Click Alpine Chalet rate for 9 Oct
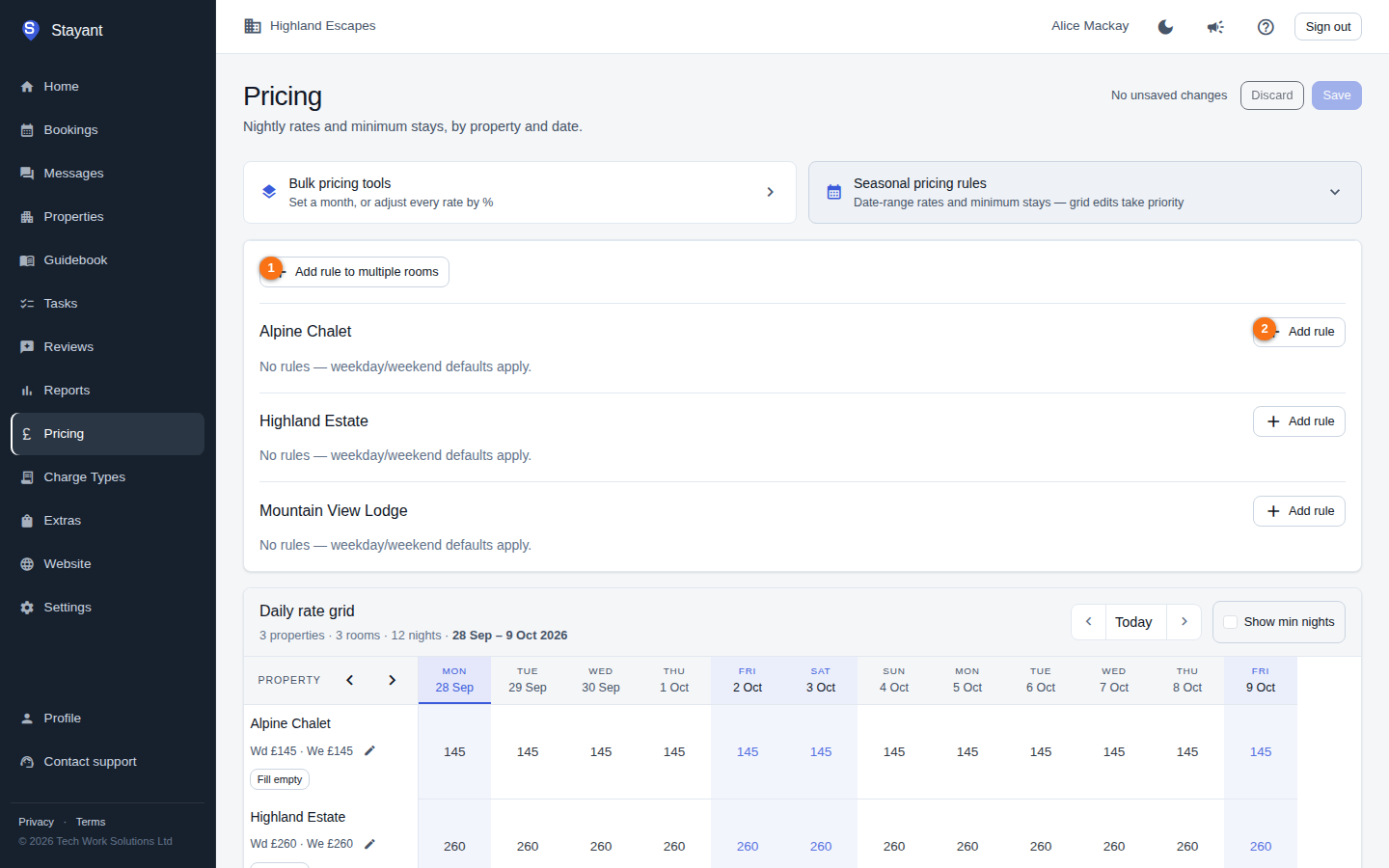This screenshot has width=1389, height=868. tap(1261, 751)
